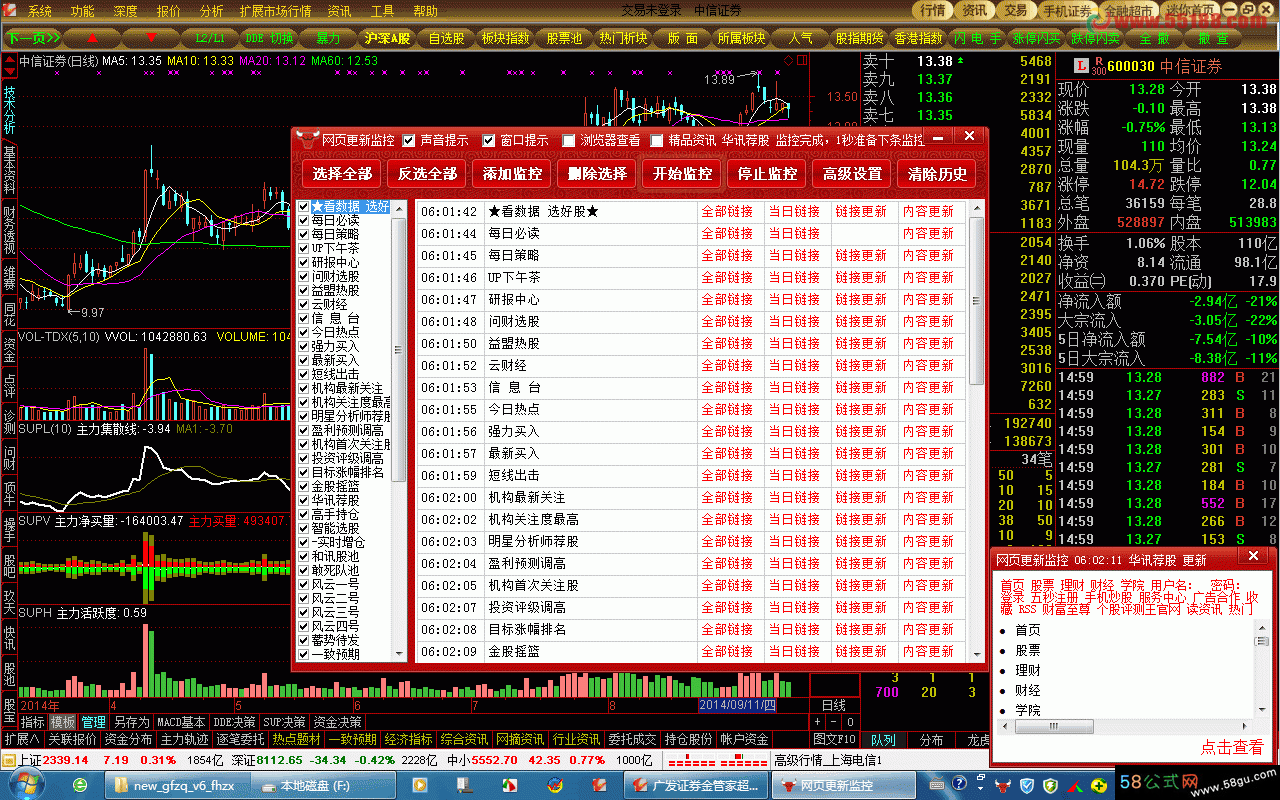1280x800 pixels.
Task: Open 财务透视 in left sidebar
Action: 9,229
